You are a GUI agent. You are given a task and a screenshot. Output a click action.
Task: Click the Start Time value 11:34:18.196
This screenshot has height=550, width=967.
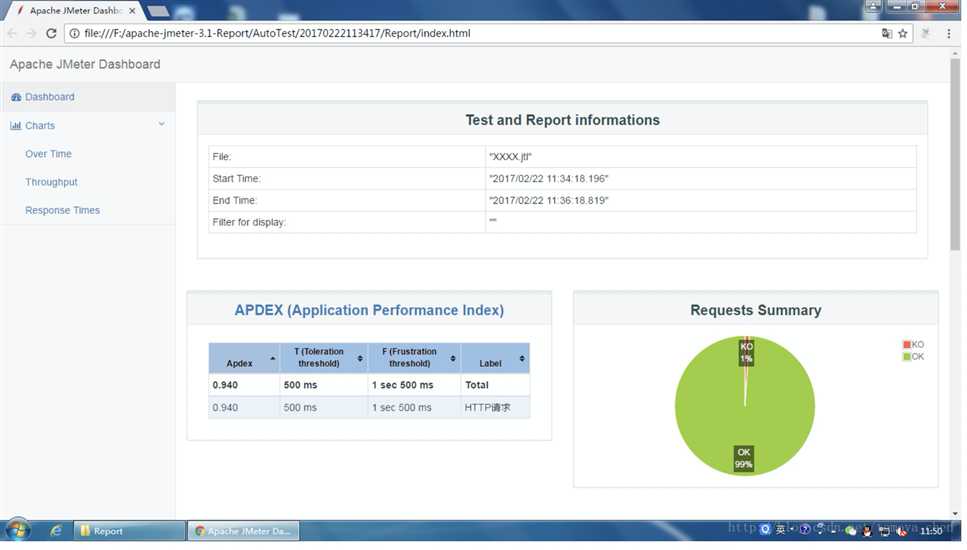(548, 179)
